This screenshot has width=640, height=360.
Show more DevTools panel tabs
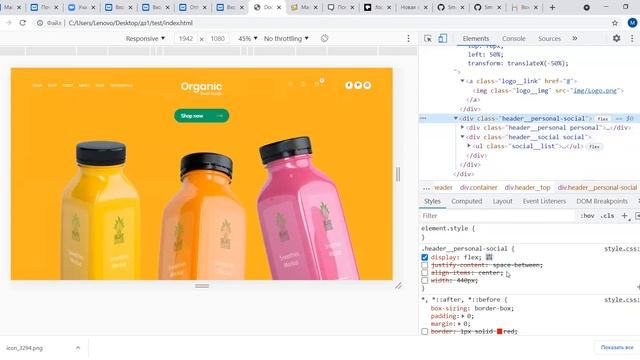tap(575, 38)
